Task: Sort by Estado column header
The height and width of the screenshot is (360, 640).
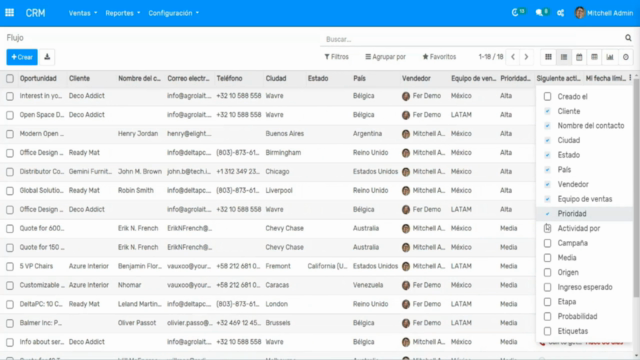Action: click(318, 78)
